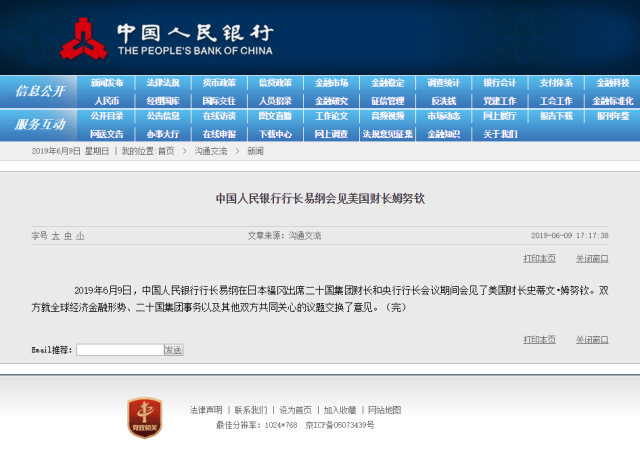Image resolution: width=640 pixels, height=452 pixels.
Task: Set font size to large (大)
Action: coord(56,236)
